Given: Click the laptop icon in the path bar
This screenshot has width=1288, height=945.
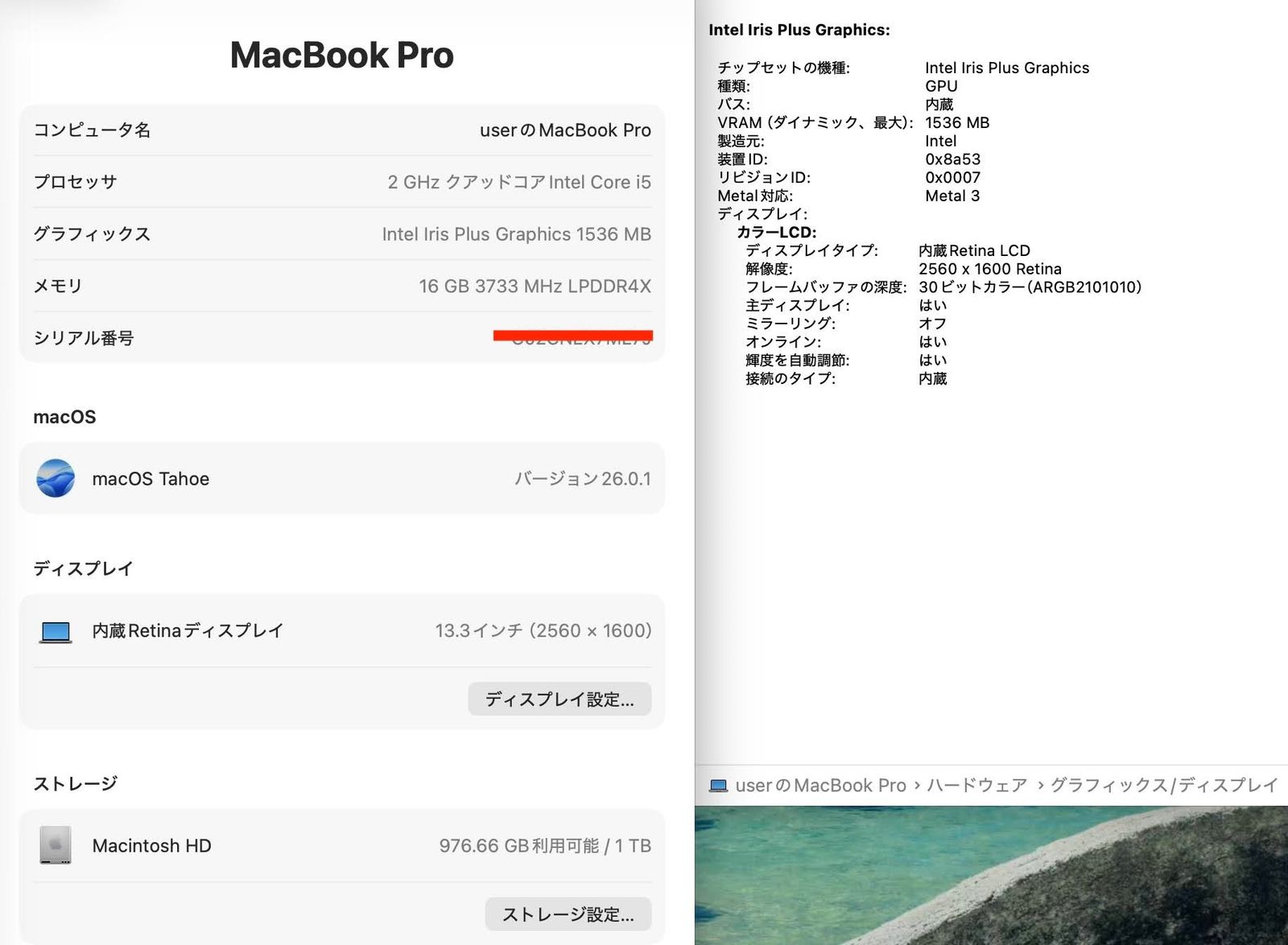Looking at the screenshot, I should pos(719,786).
